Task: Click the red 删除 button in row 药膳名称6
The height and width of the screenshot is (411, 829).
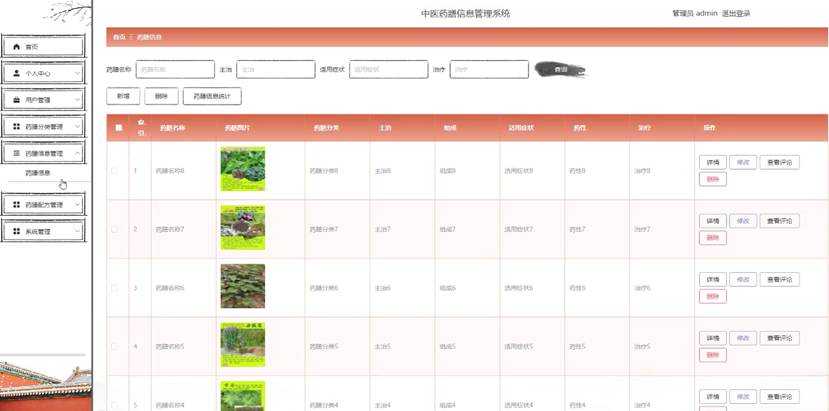Action: 713,297
